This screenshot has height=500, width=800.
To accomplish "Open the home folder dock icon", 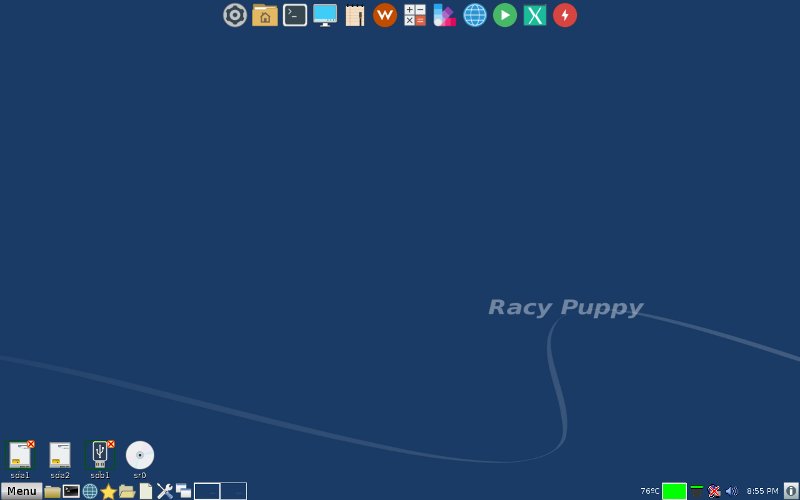I will (x=265, y=15).
